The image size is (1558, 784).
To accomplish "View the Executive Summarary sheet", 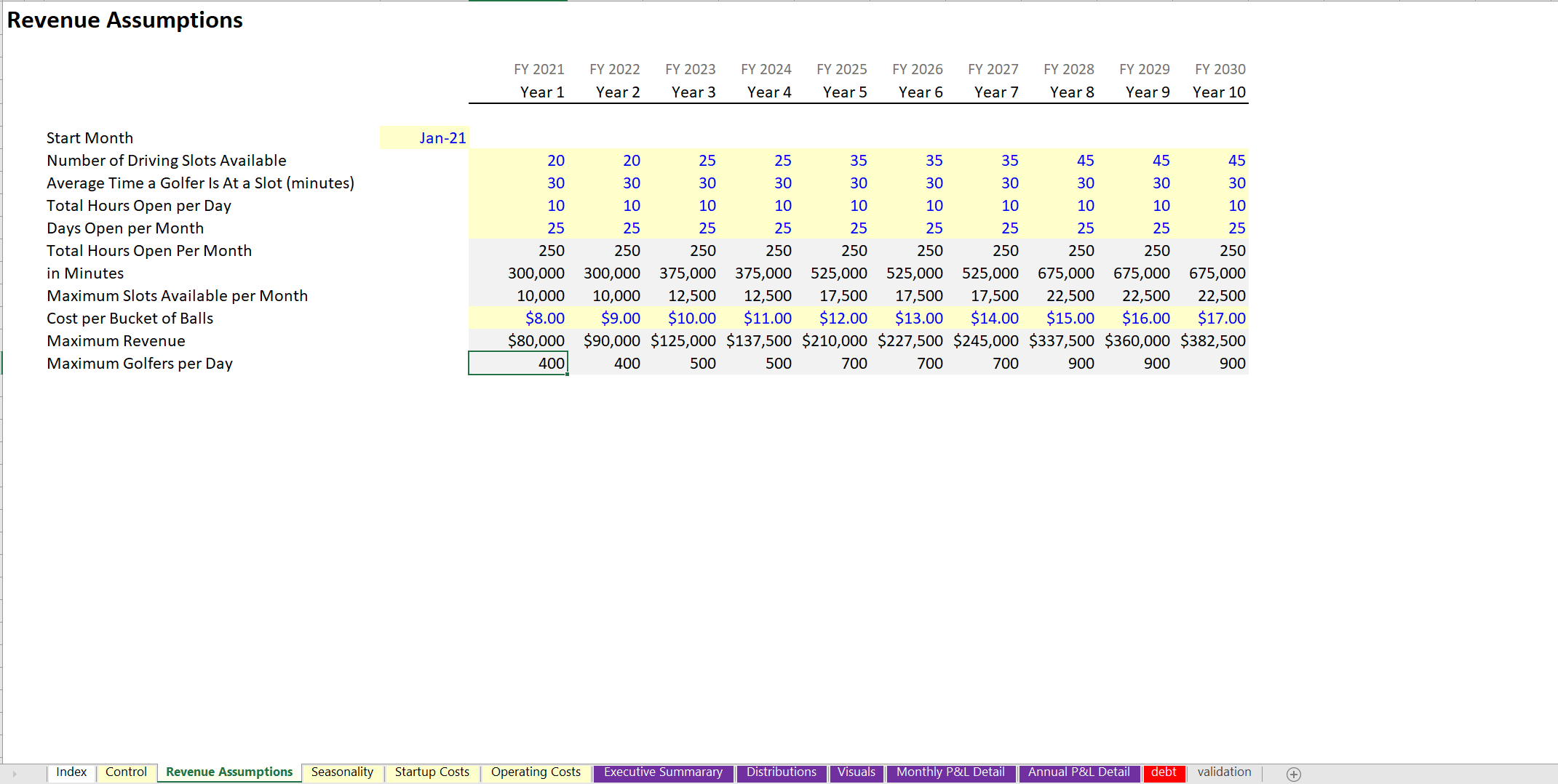I will click(x=663, y=772).
